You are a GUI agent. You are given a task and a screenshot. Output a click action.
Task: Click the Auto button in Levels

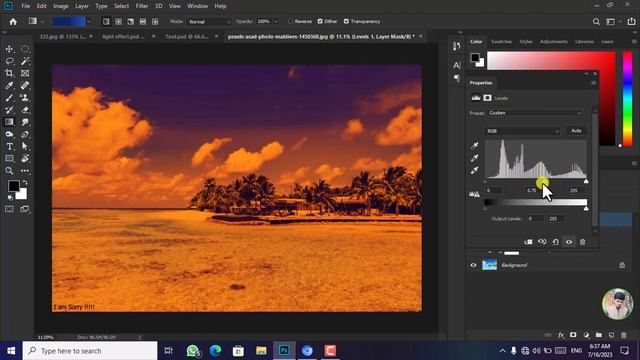coord(576,131)
